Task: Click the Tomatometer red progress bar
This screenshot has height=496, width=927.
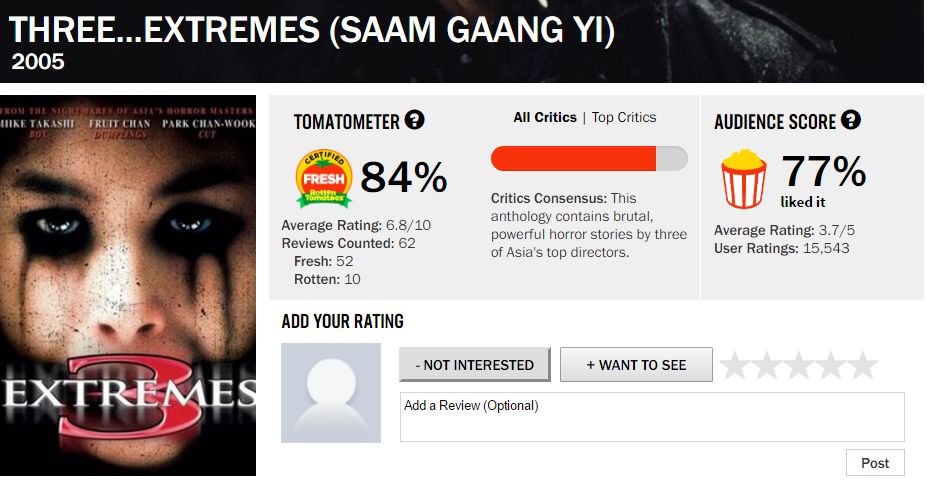Action: coord(589,158)
